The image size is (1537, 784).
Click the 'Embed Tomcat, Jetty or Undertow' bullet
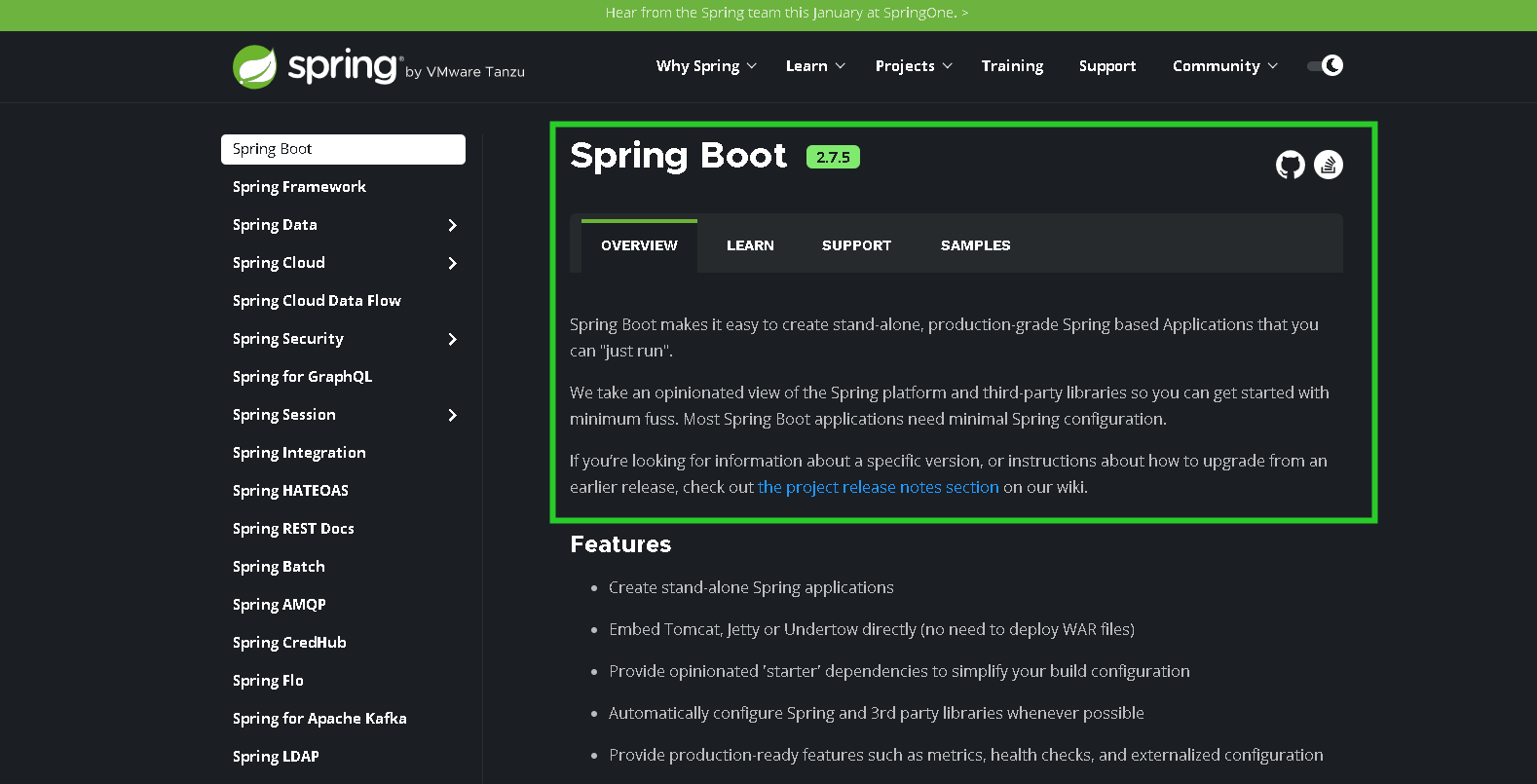point(872,629)
